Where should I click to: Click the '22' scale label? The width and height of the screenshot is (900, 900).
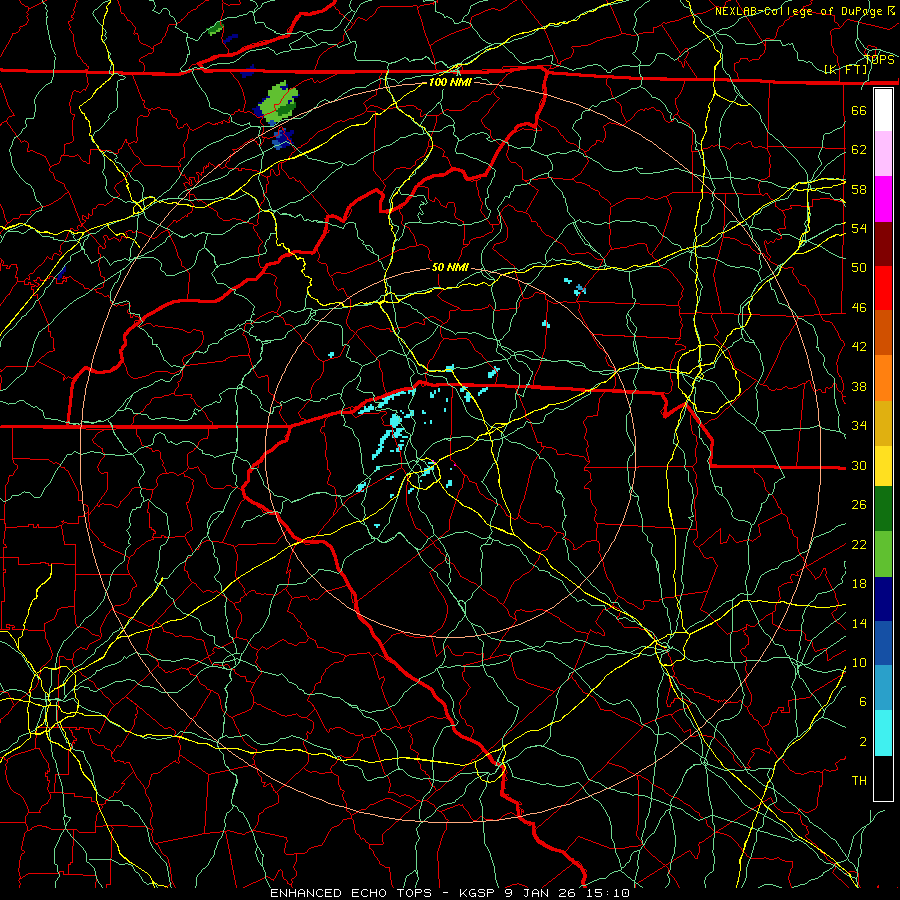coord(859,545)
